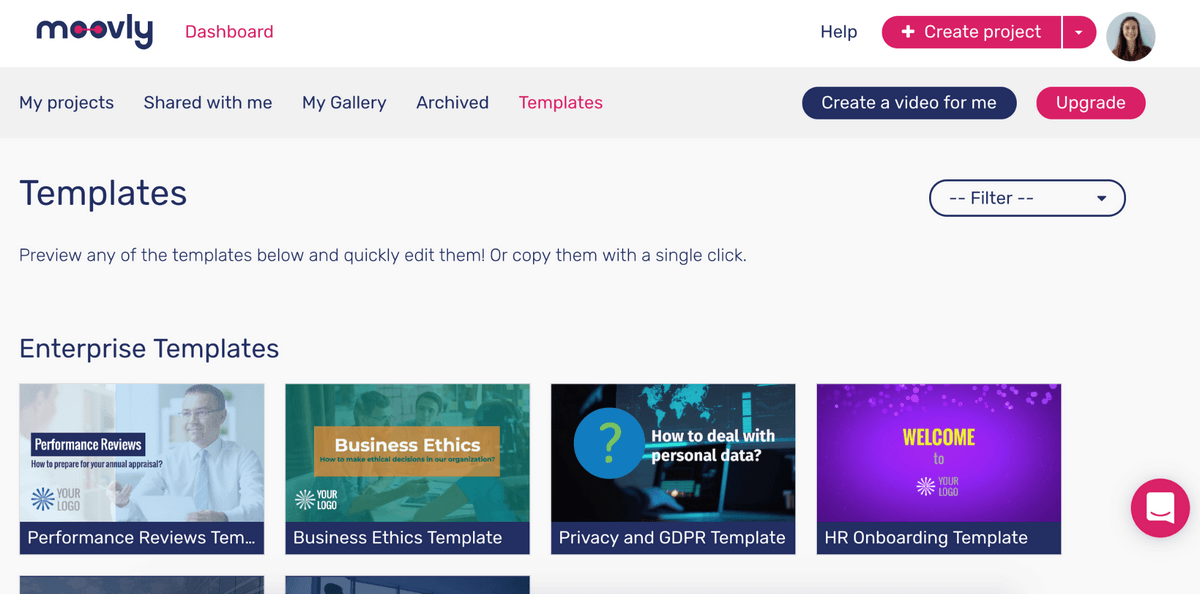Viewport: 1200px width, 594px height.
Task: Open the Performance Reviews template thumbnail
Action: click(x=142, y=469)
